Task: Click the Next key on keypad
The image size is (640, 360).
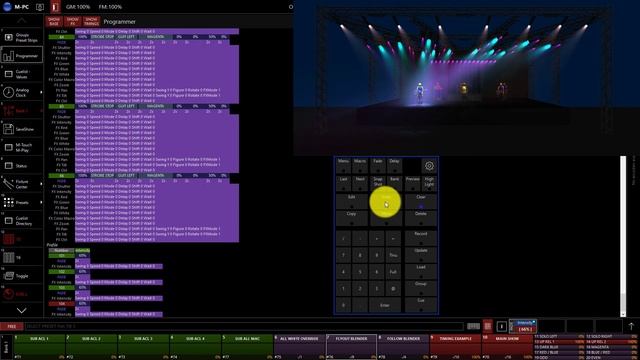Action: click(360, 183)
